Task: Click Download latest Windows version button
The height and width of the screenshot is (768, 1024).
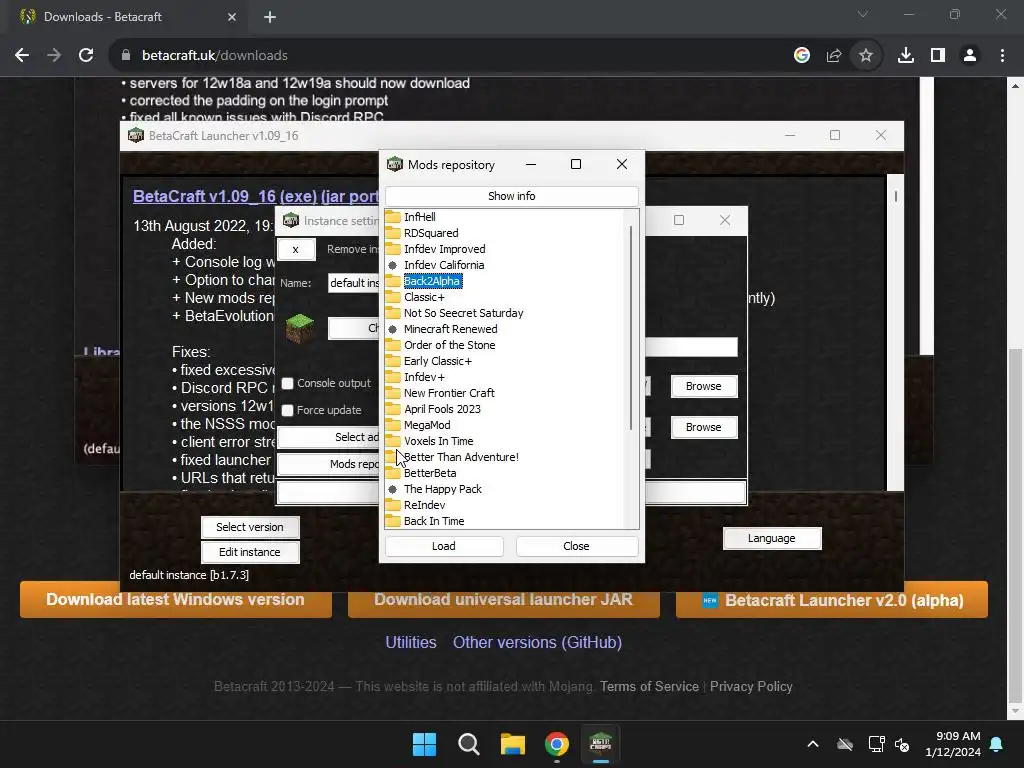Action: (176, 600)
